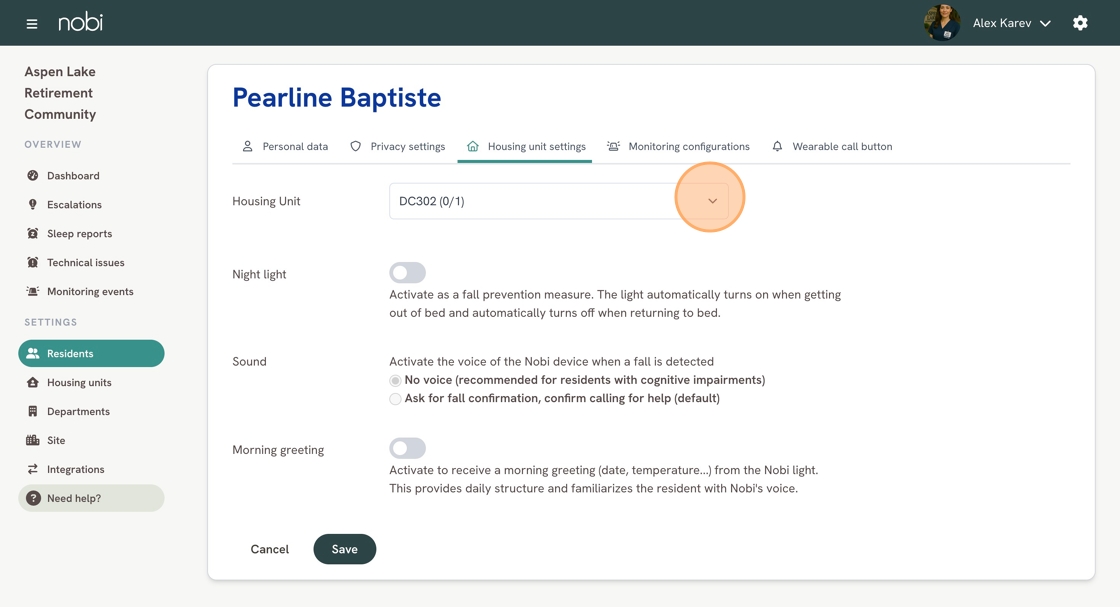The image size is (1120, 607).
Task: Click the Technical issues icon in sidebar
Action: [33, 262]
